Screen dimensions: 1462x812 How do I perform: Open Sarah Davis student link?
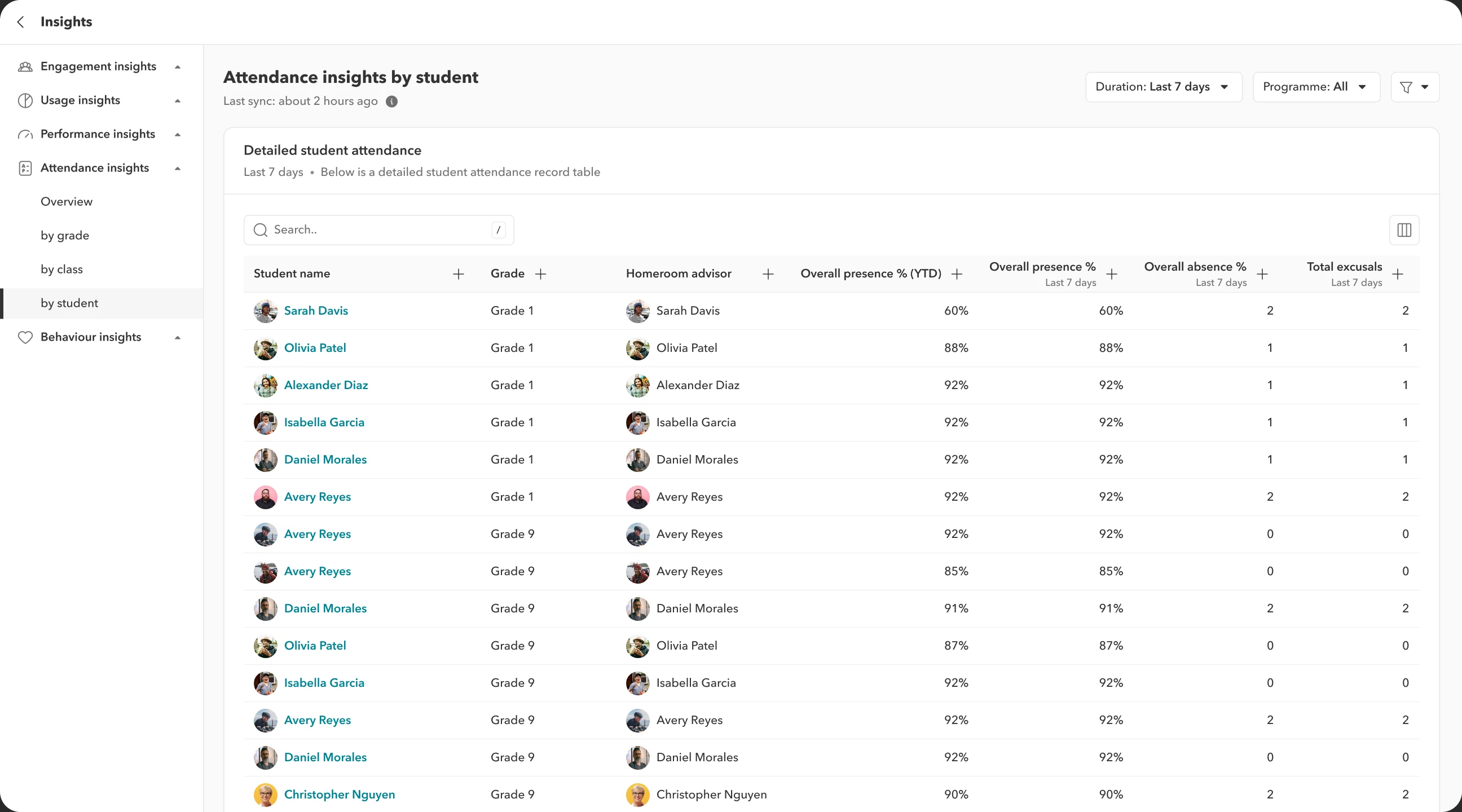tap(316, 311)
